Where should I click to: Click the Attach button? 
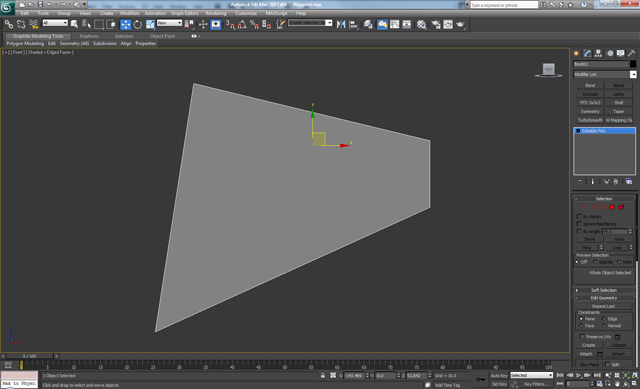point(586,354)
